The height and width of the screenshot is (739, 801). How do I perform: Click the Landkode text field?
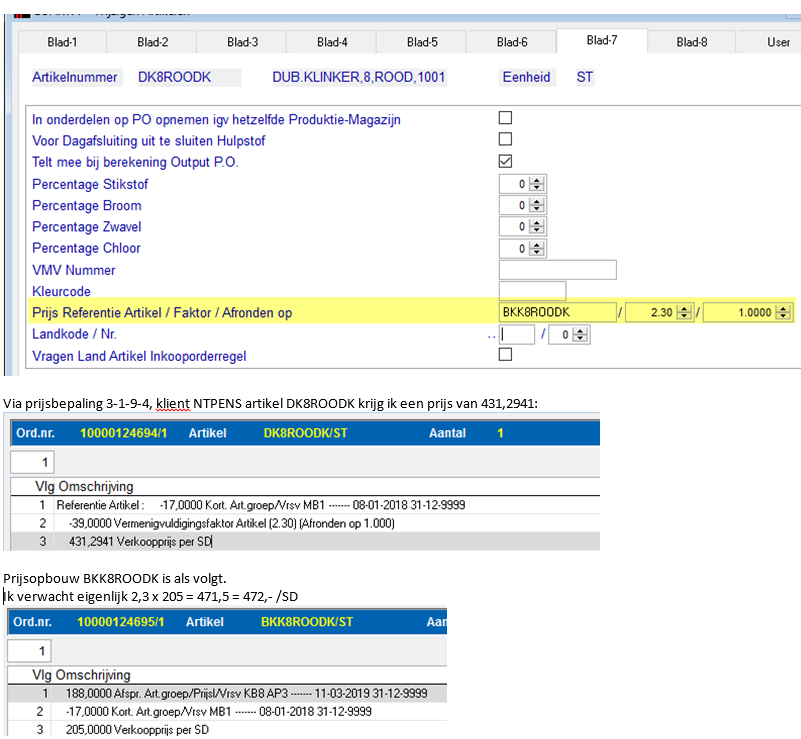coord(517,335)
